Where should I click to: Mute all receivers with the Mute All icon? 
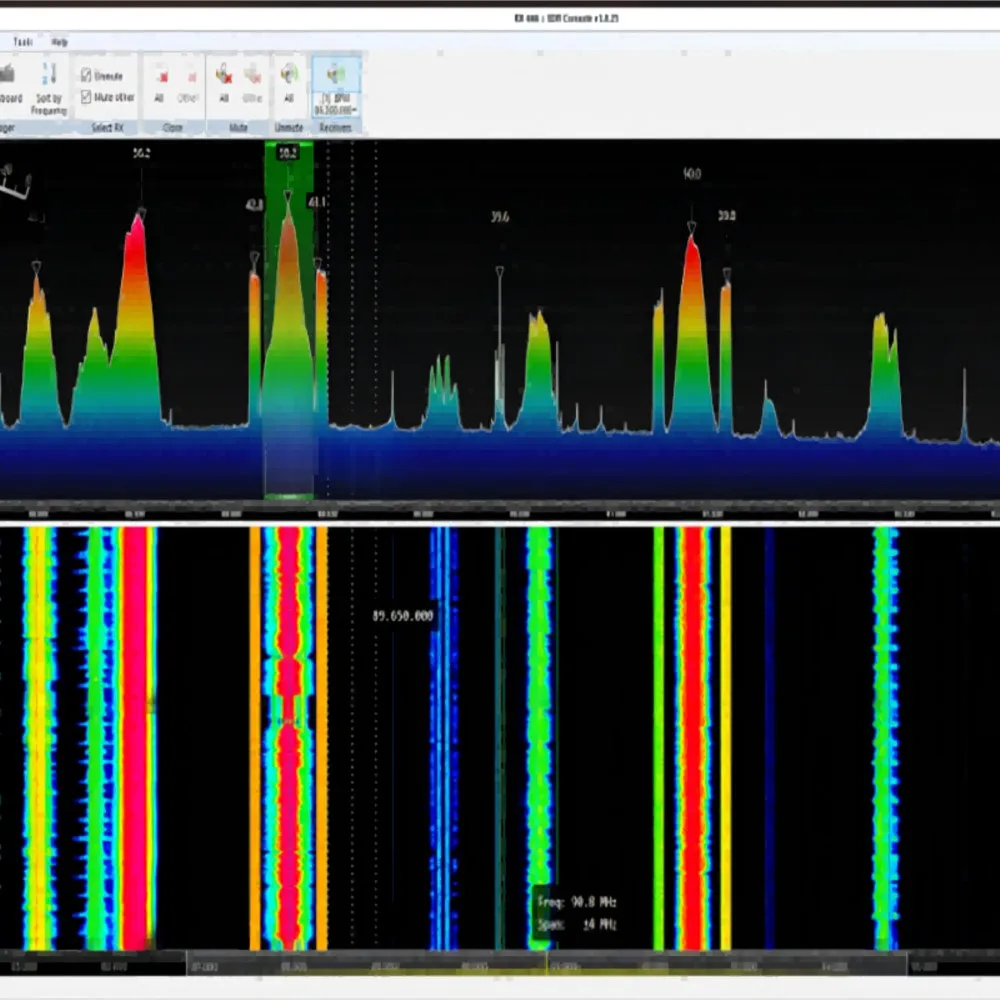224,76
